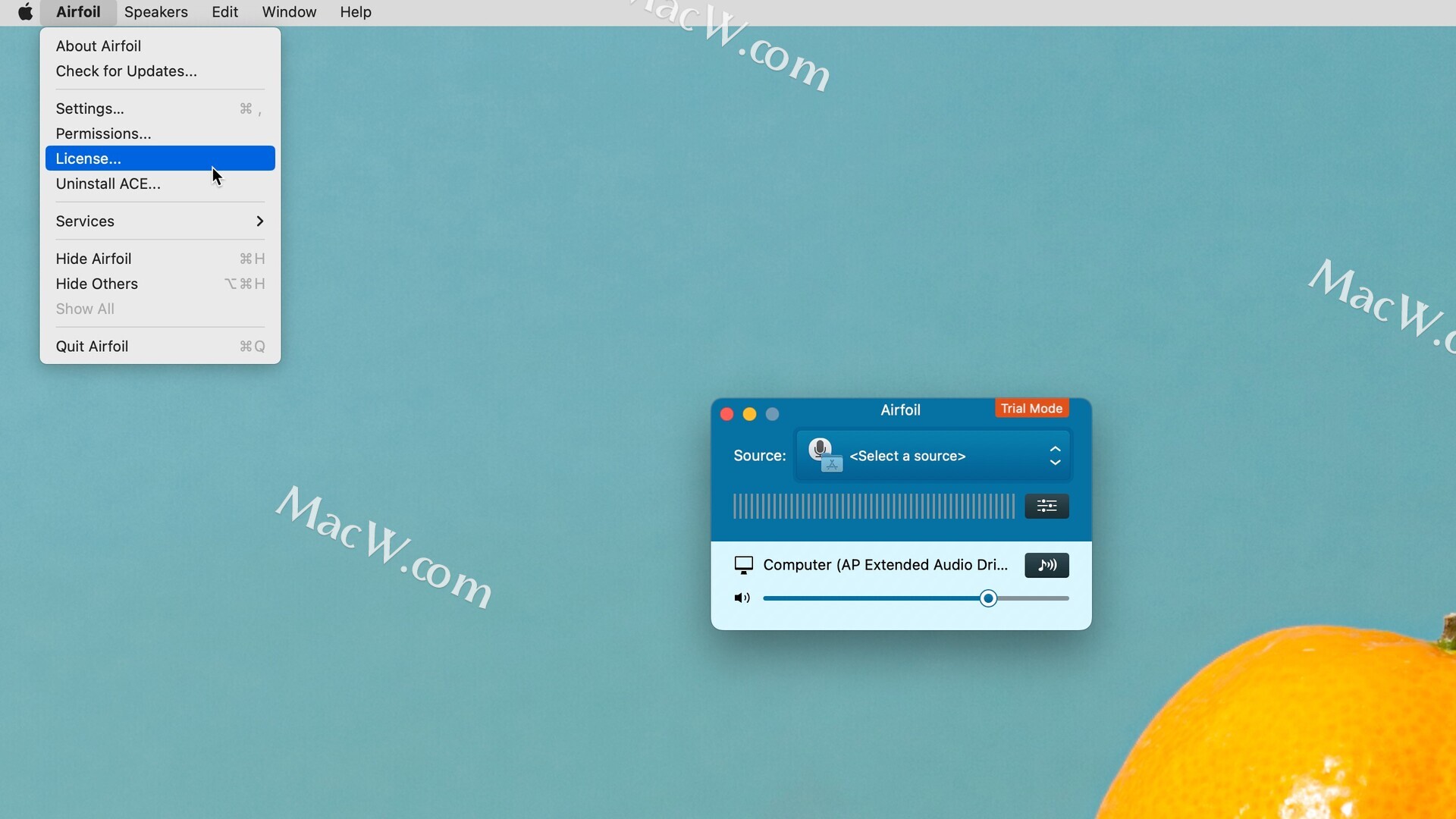The width and height of the screenshot is (1456, 819).
Task: Click the source microphone app icon
Action: [825, 455]
